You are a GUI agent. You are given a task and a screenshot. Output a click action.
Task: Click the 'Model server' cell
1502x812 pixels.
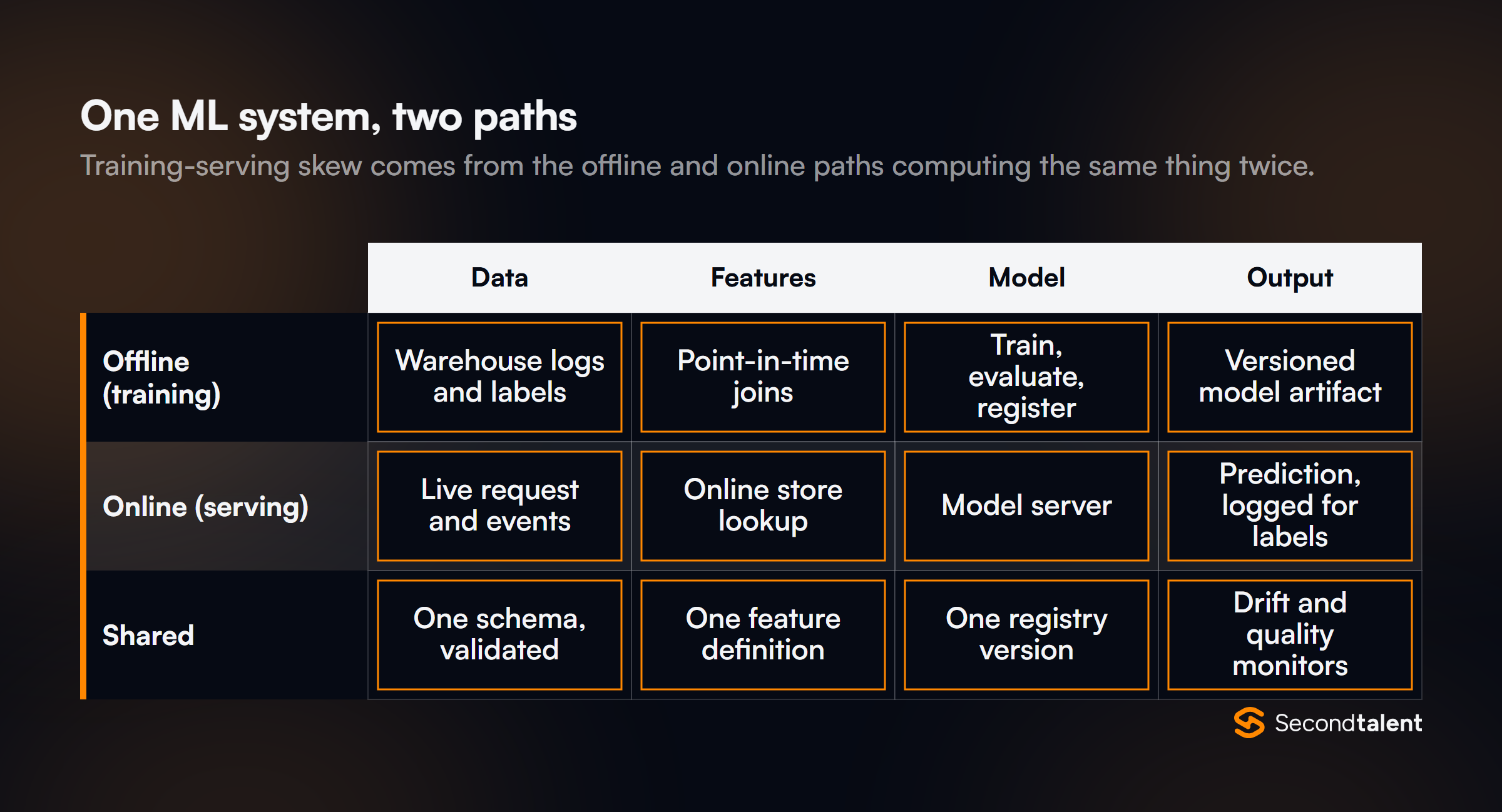tap(1026, 506)
